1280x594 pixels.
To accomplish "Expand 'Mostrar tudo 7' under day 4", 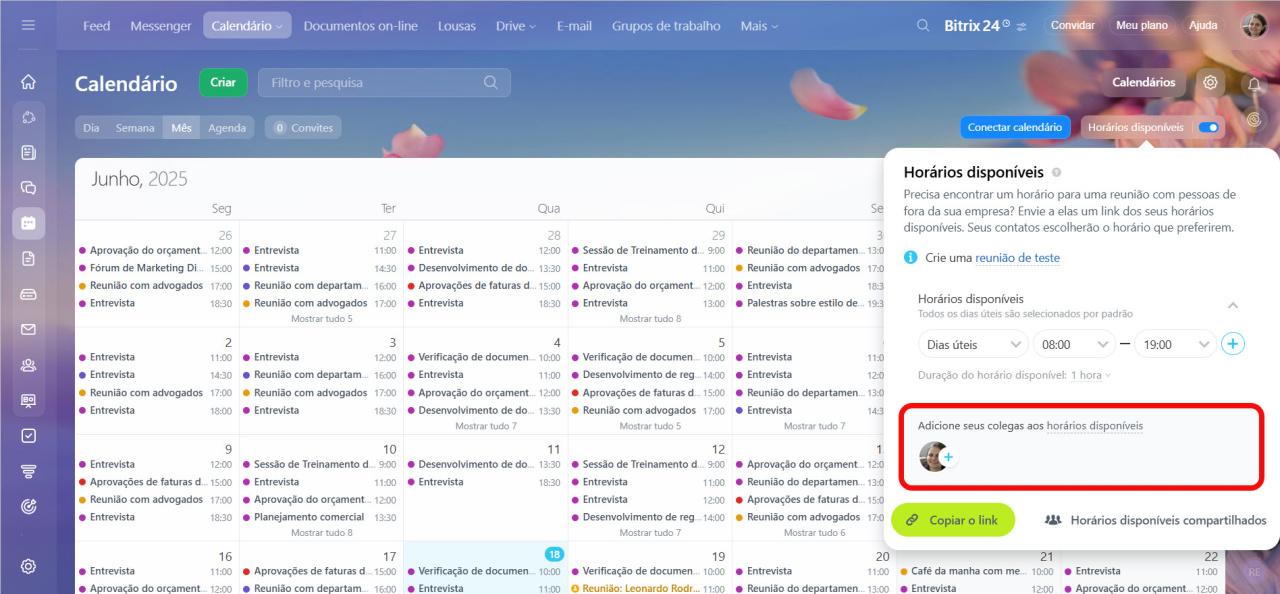I will pyautogui.click(x=485, y=426).
